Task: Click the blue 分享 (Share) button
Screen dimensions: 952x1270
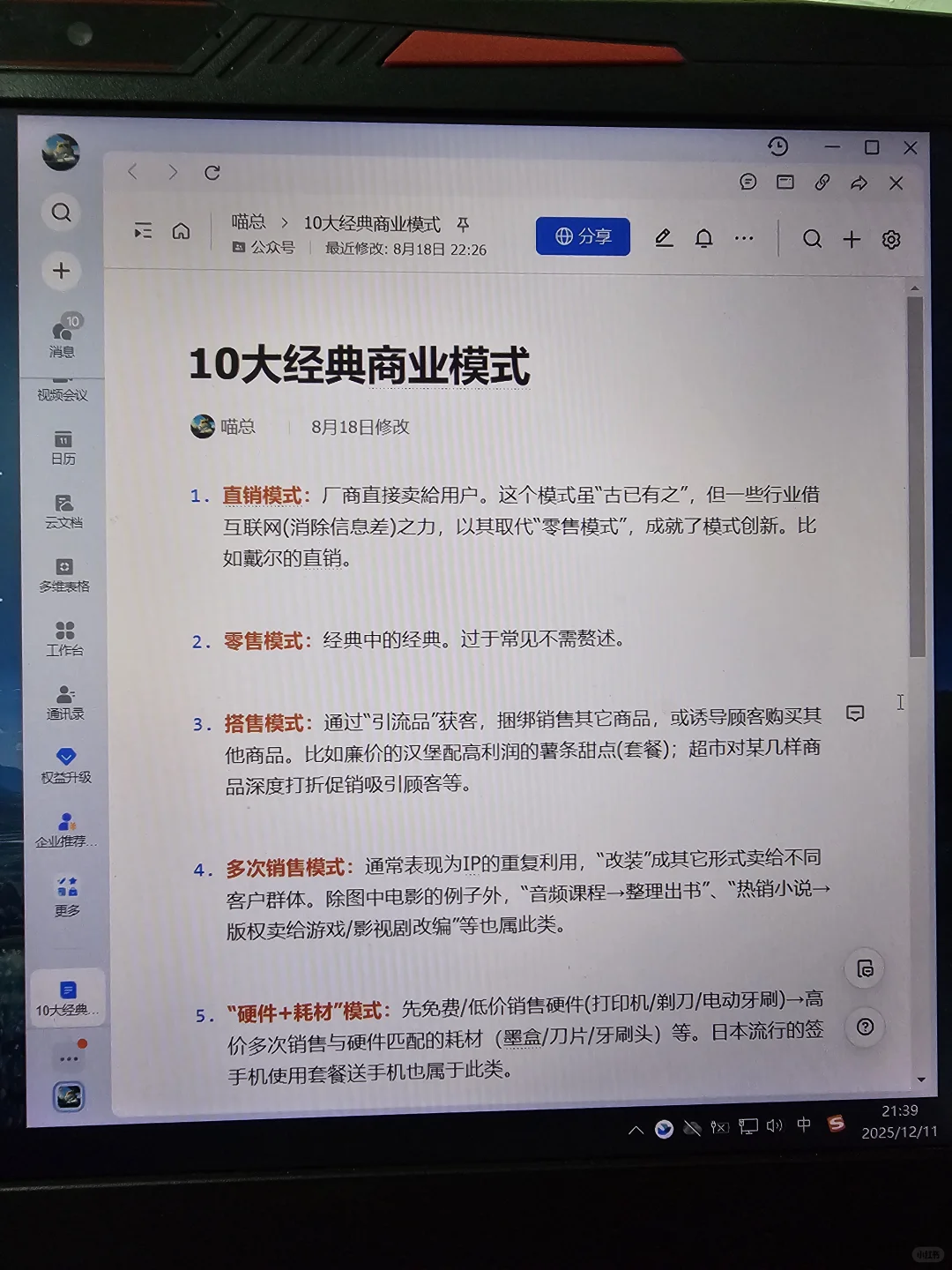Action: [x=582, y=236]
